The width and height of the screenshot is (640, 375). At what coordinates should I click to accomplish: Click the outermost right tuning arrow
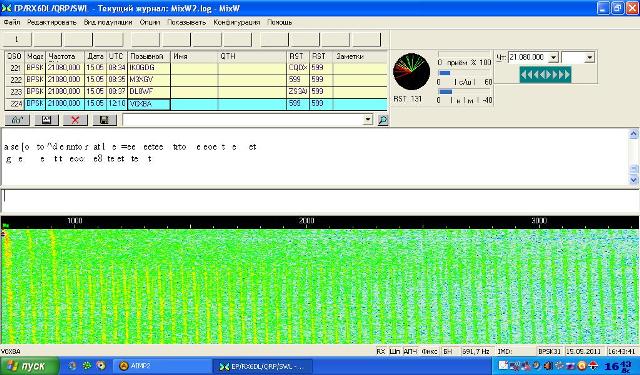pos(567,75)
